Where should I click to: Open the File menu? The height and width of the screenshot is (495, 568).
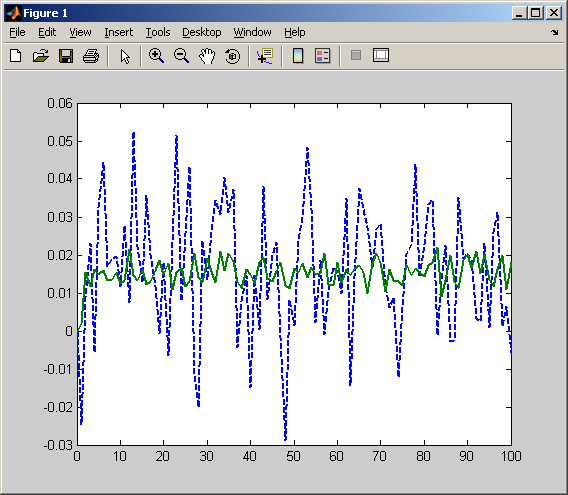point(17,32)
